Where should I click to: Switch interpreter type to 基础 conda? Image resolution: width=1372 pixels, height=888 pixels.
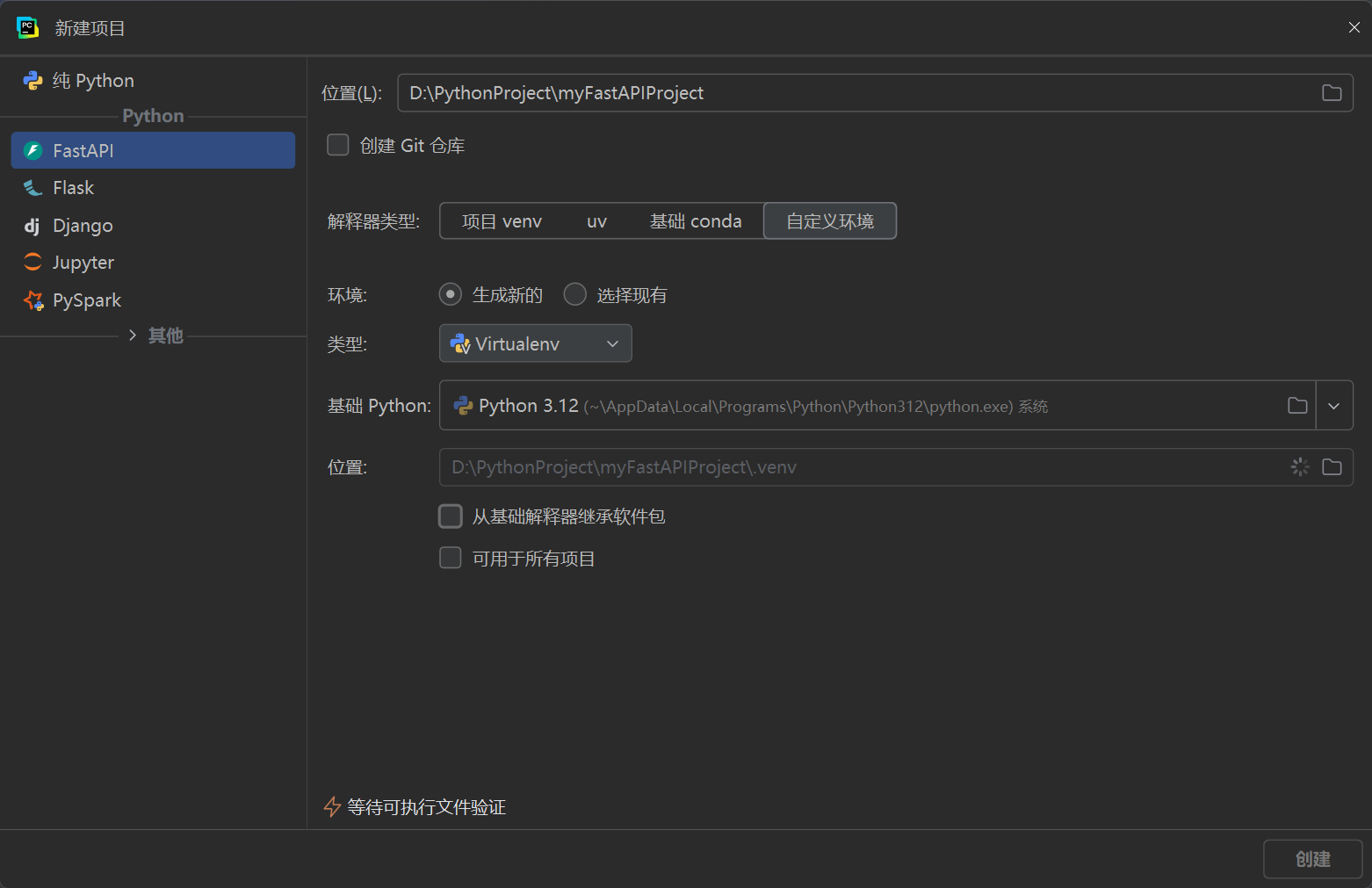pos(696,221)
